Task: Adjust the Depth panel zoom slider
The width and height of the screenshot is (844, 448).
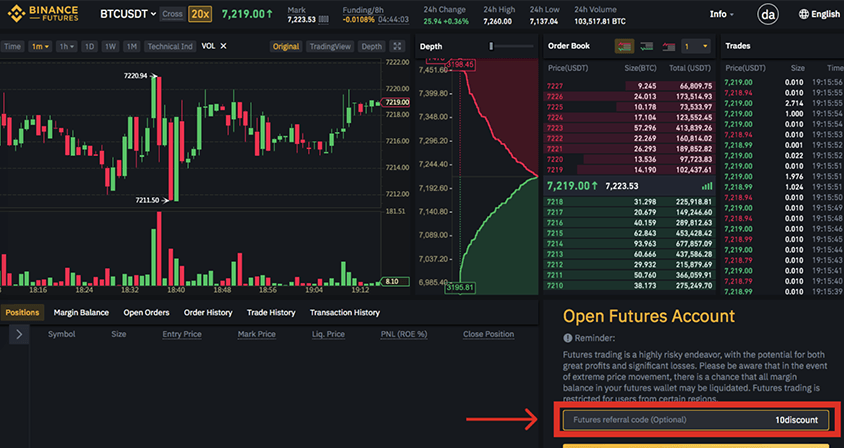Action: tap(491, 46)
